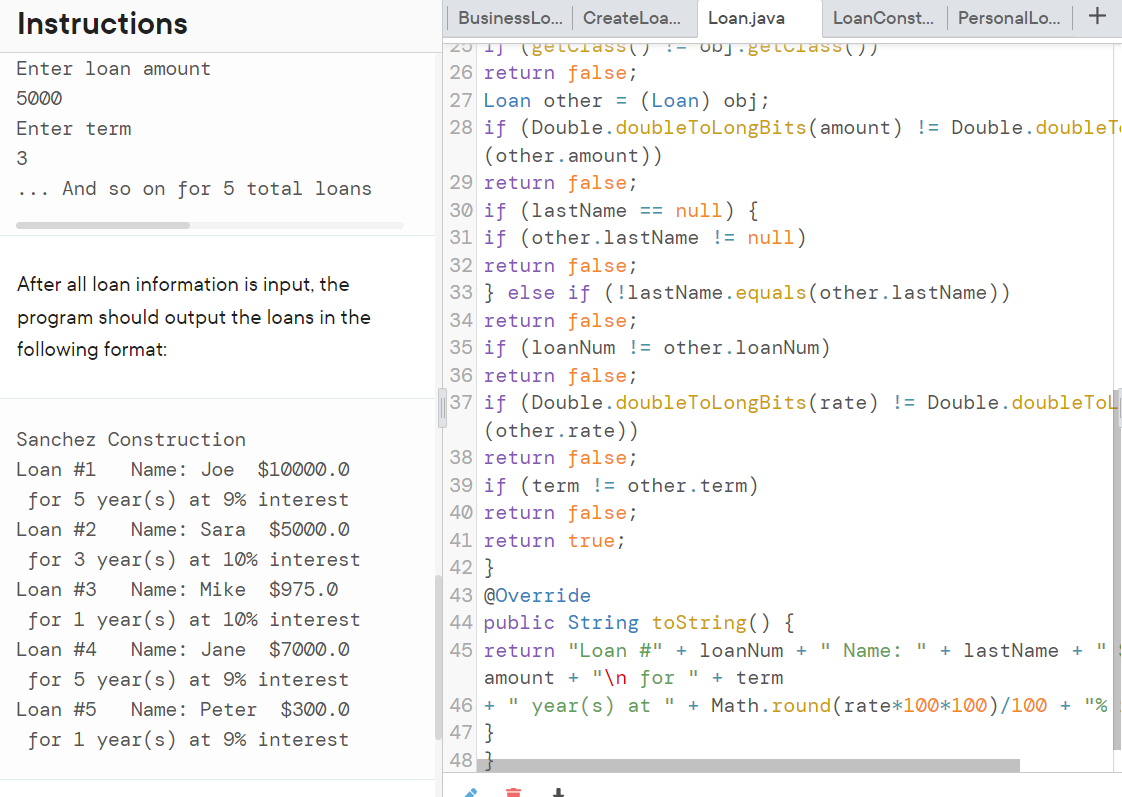Click 'Loan #4 Name: Jane $7000.0' row

pos(183,650)
